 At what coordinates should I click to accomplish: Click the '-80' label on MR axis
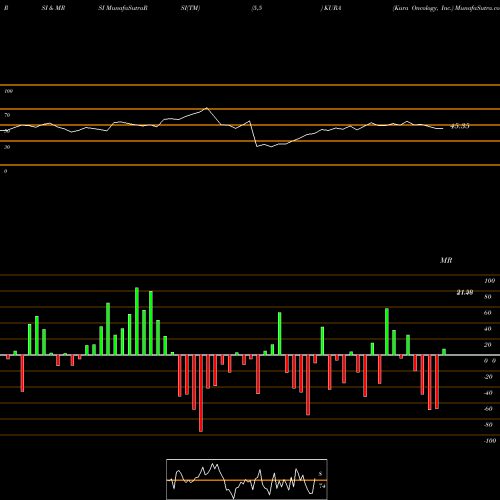click(488, 425)
